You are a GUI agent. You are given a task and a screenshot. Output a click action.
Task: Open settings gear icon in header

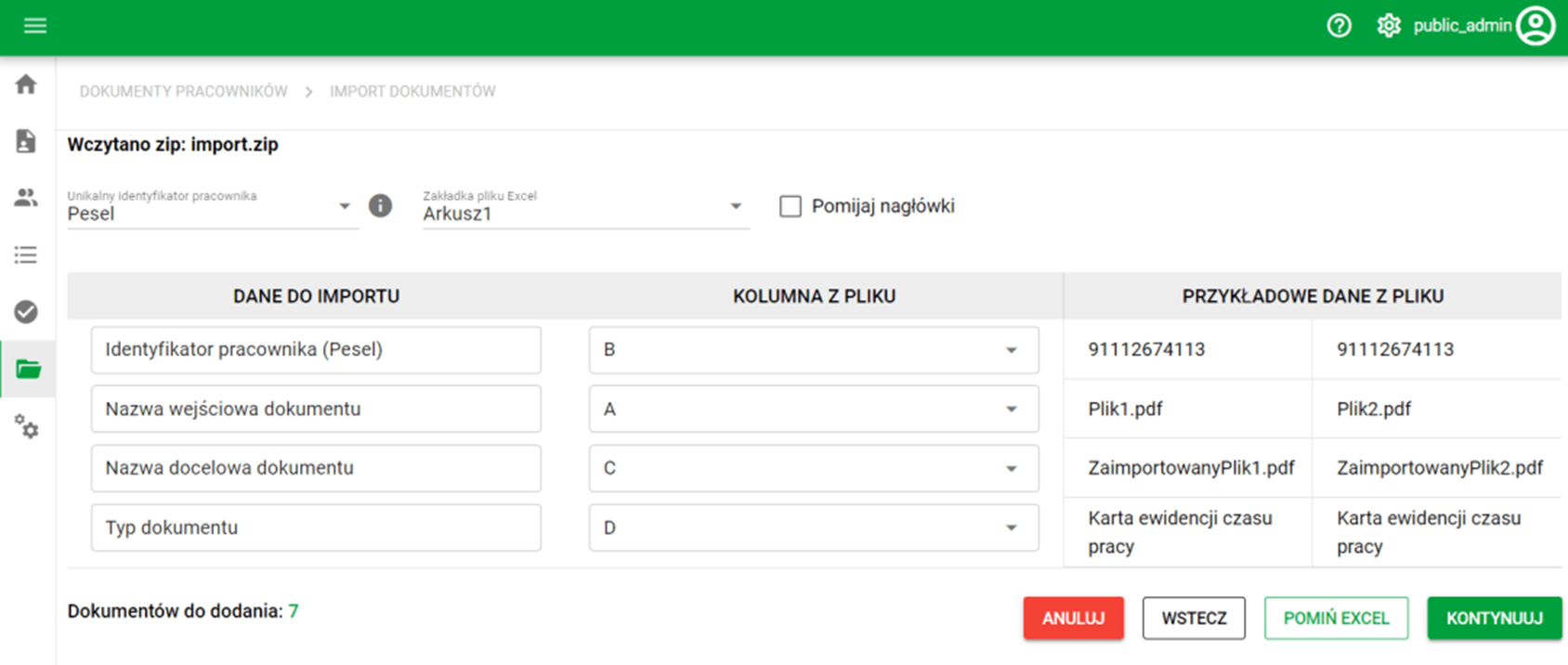tap(1388, 26)
